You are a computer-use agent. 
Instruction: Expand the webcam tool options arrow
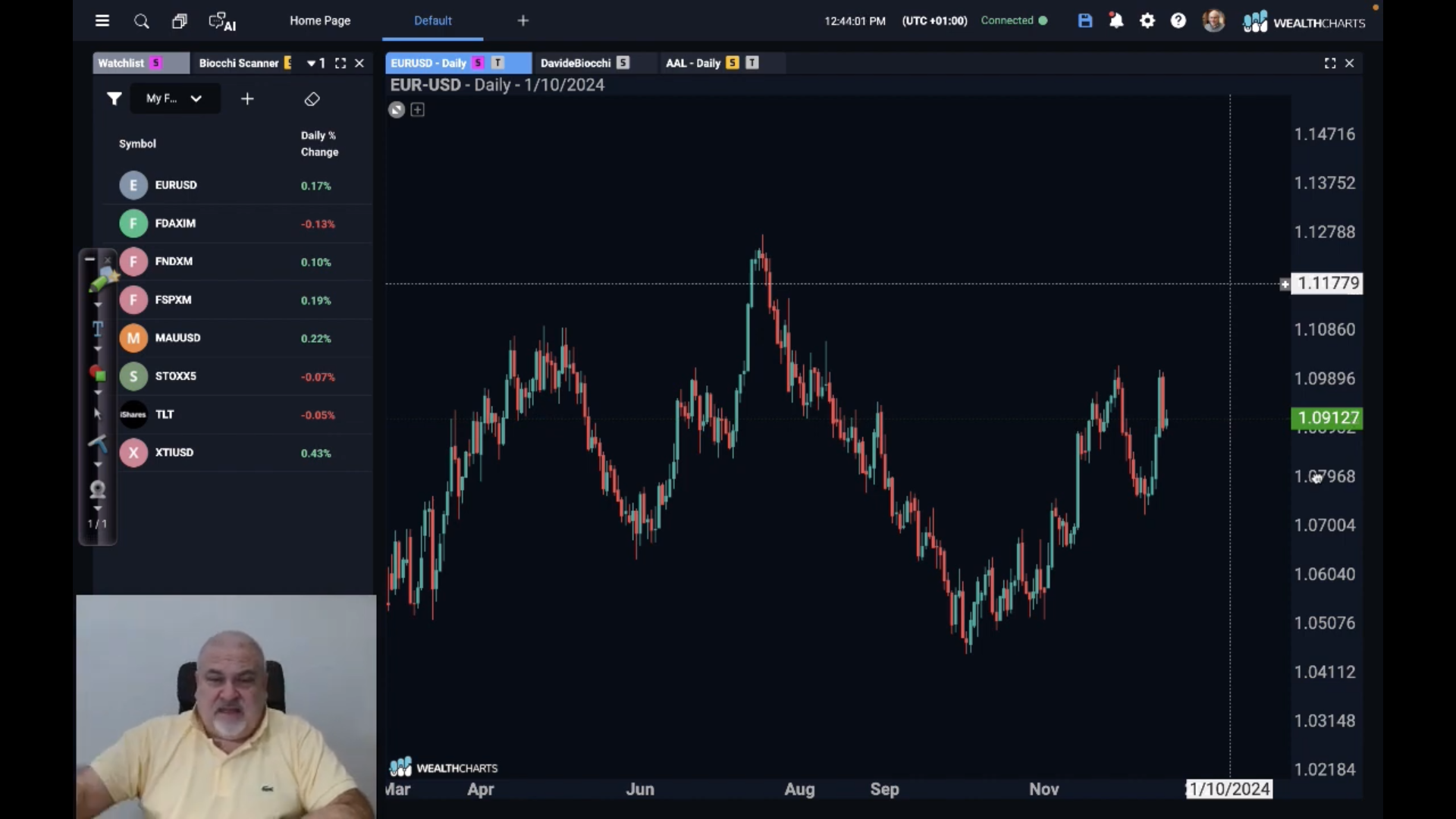pos(98,509)
